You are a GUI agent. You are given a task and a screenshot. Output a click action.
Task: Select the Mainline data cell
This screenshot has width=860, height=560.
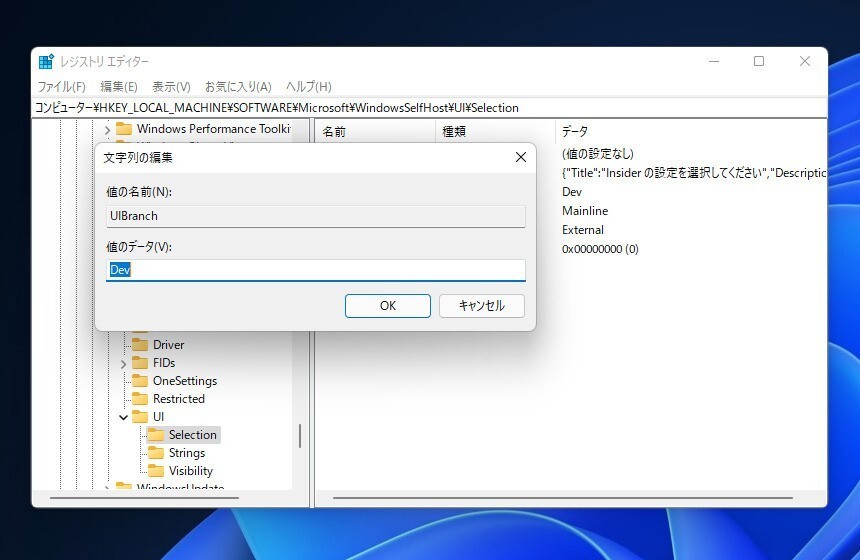click(x=585, y=211)
